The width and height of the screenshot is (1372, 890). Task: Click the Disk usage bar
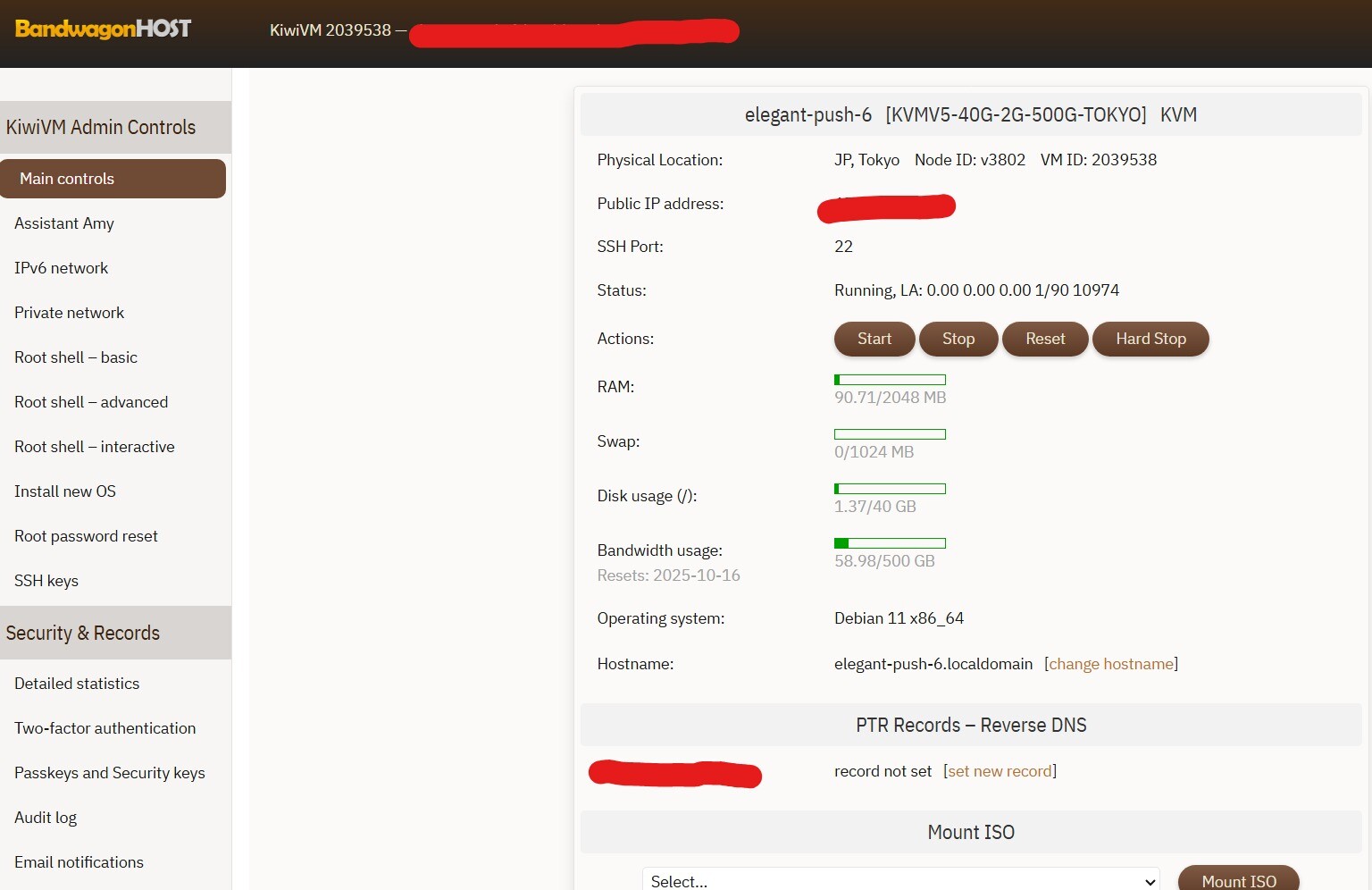[x=890, y=489]
